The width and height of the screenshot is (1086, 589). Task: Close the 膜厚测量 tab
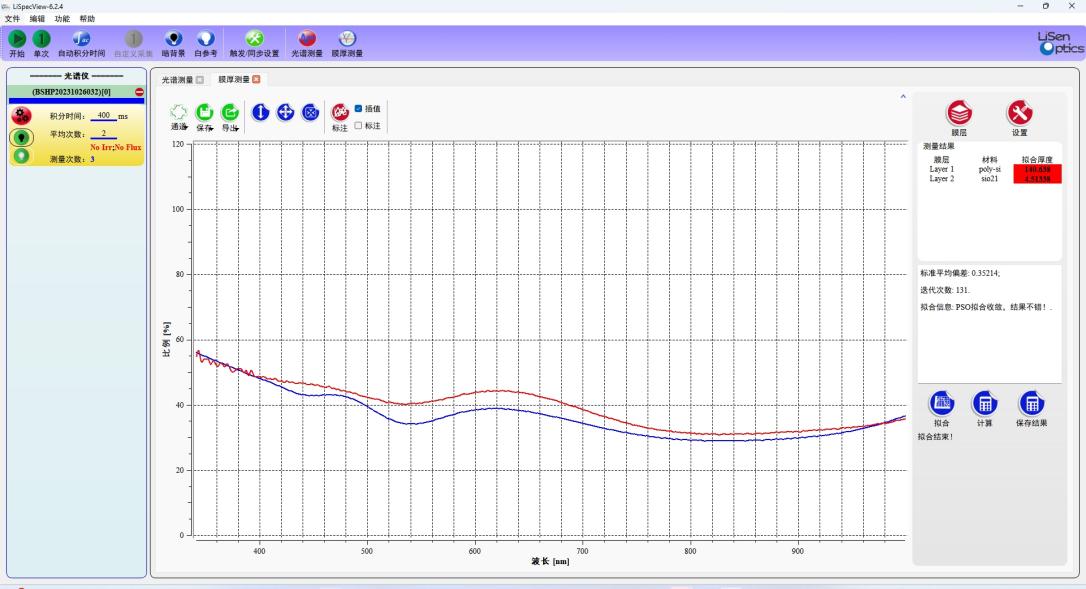point(256,80)
